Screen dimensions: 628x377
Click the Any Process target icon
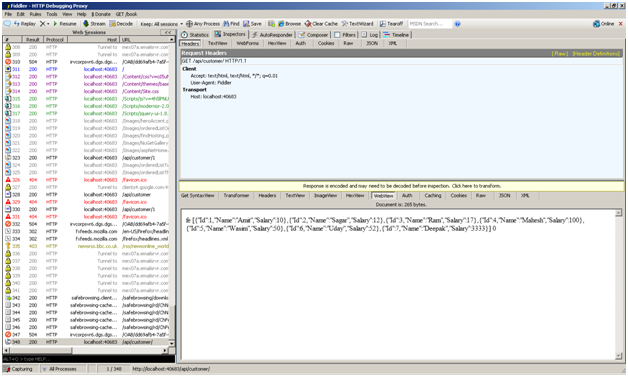pyautogui.click(x=203, y=24)
